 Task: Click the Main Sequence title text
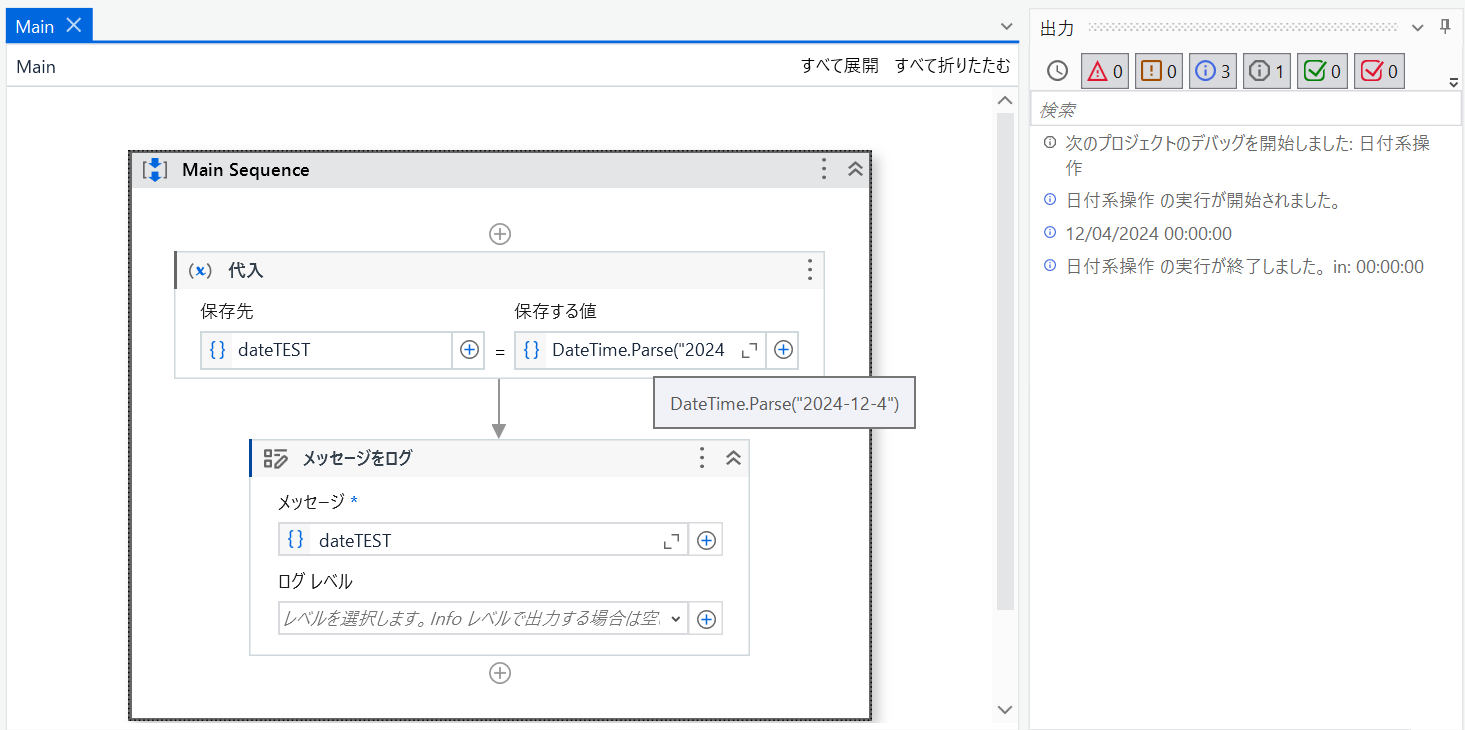tap(246, 170)
